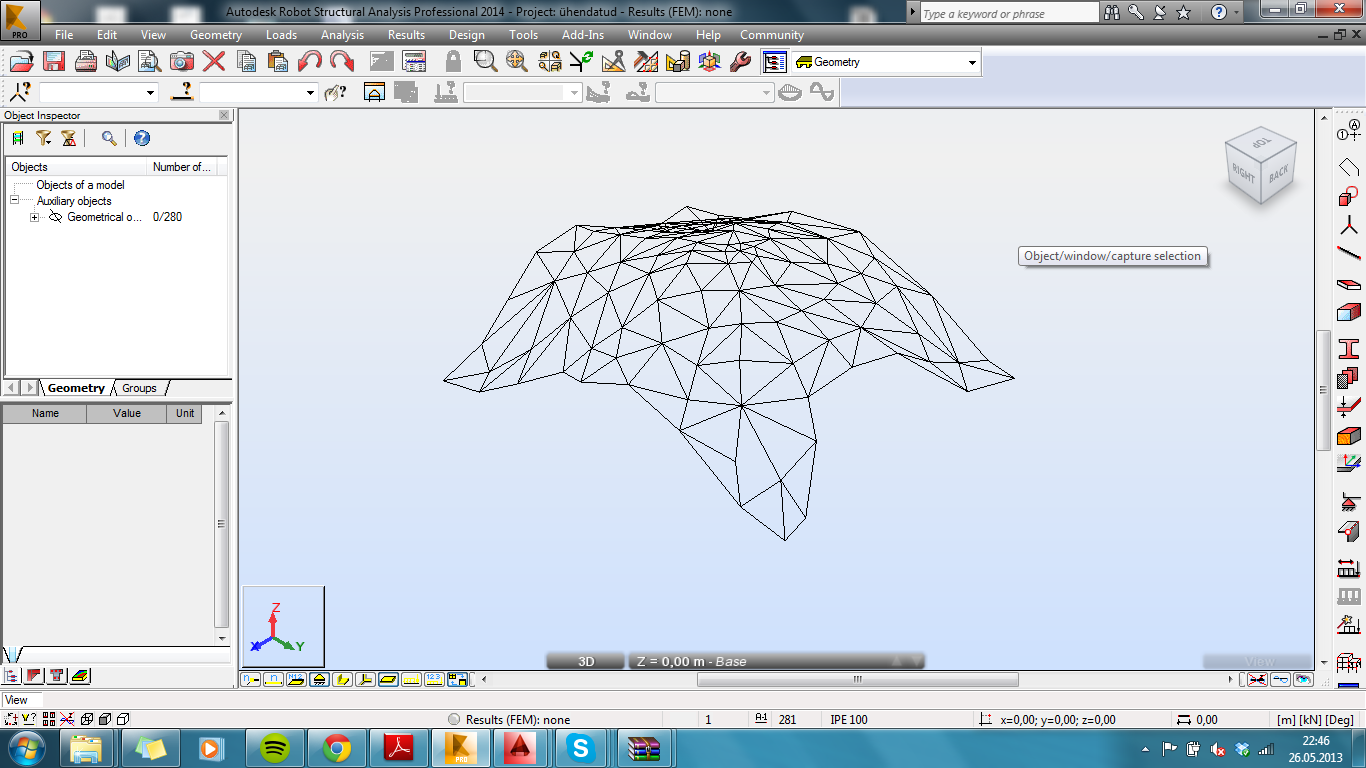Open the Analysis menu

pos(341,34)
